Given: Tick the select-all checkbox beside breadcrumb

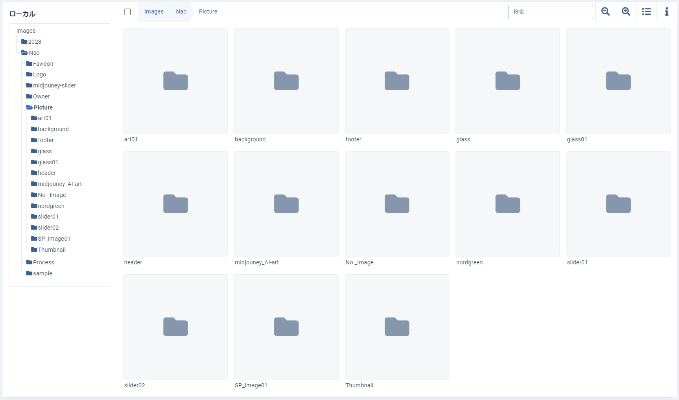Looking at the screenshot, I should tap(127, 12).
